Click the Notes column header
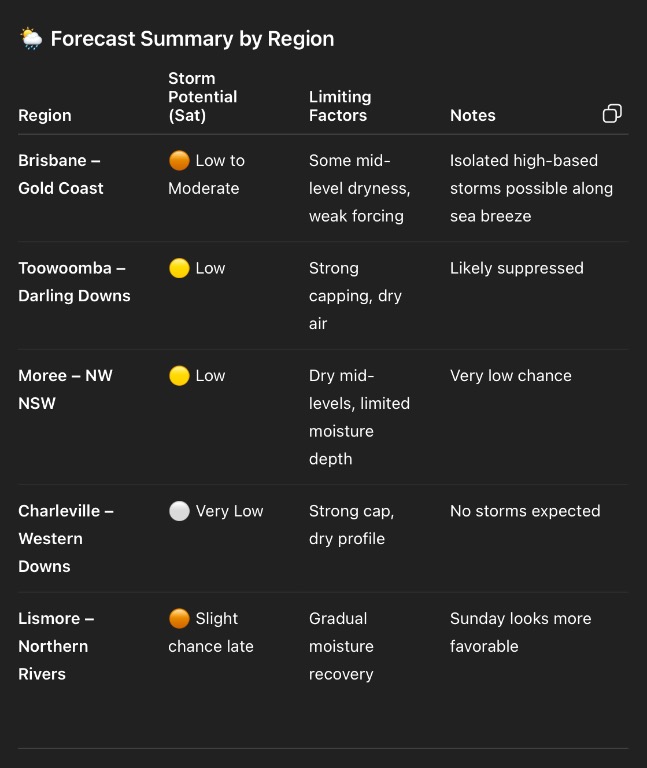Image resolution: width=647 pixels, height=768 pixels. pos(473,115)
